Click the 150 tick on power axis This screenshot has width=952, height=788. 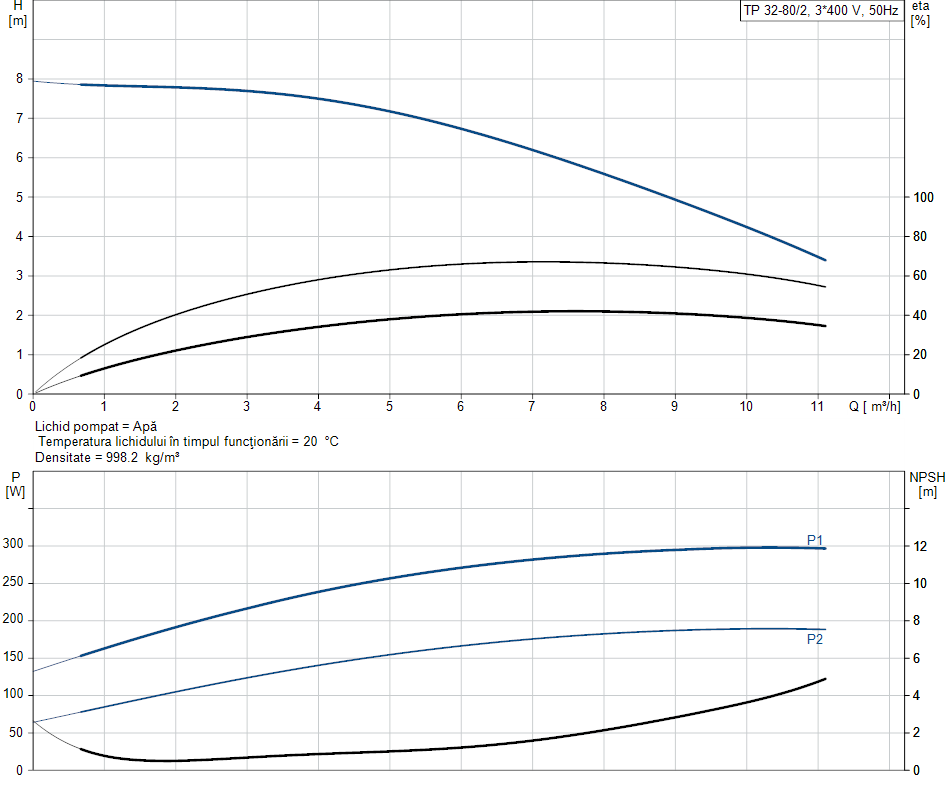14,657
